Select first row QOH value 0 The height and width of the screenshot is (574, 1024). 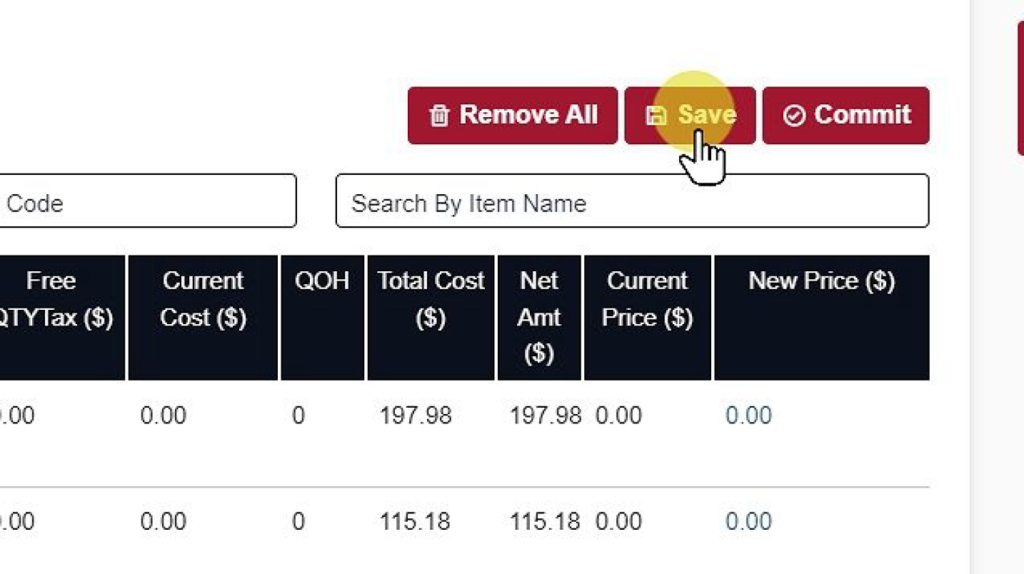tap(298, 415)
